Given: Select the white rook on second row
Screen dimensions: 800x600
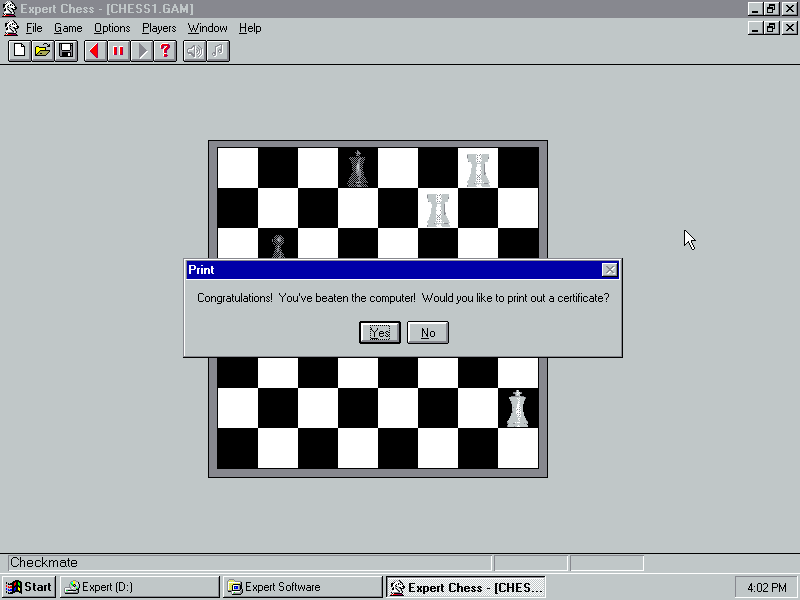Looking at the screenshot, I should click(x=438, y=210).
